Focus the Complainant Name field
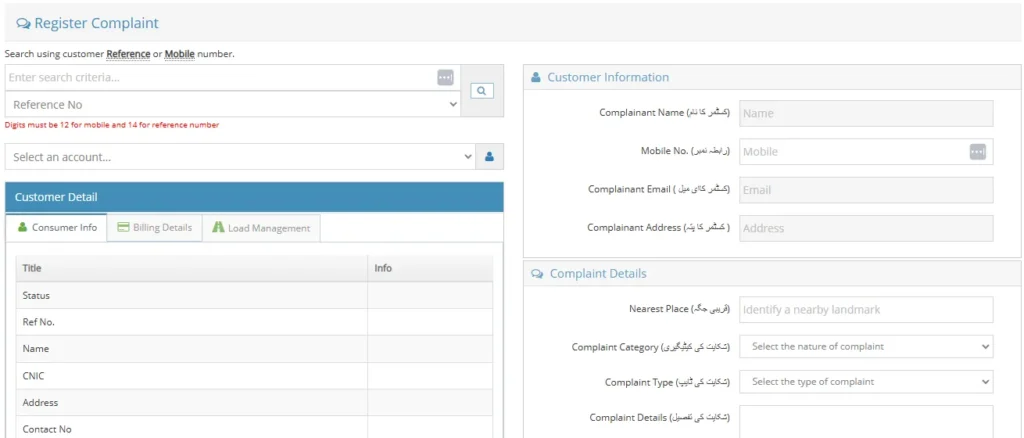This screenshot has width=1024, height=438. click(x=866, y=113)
